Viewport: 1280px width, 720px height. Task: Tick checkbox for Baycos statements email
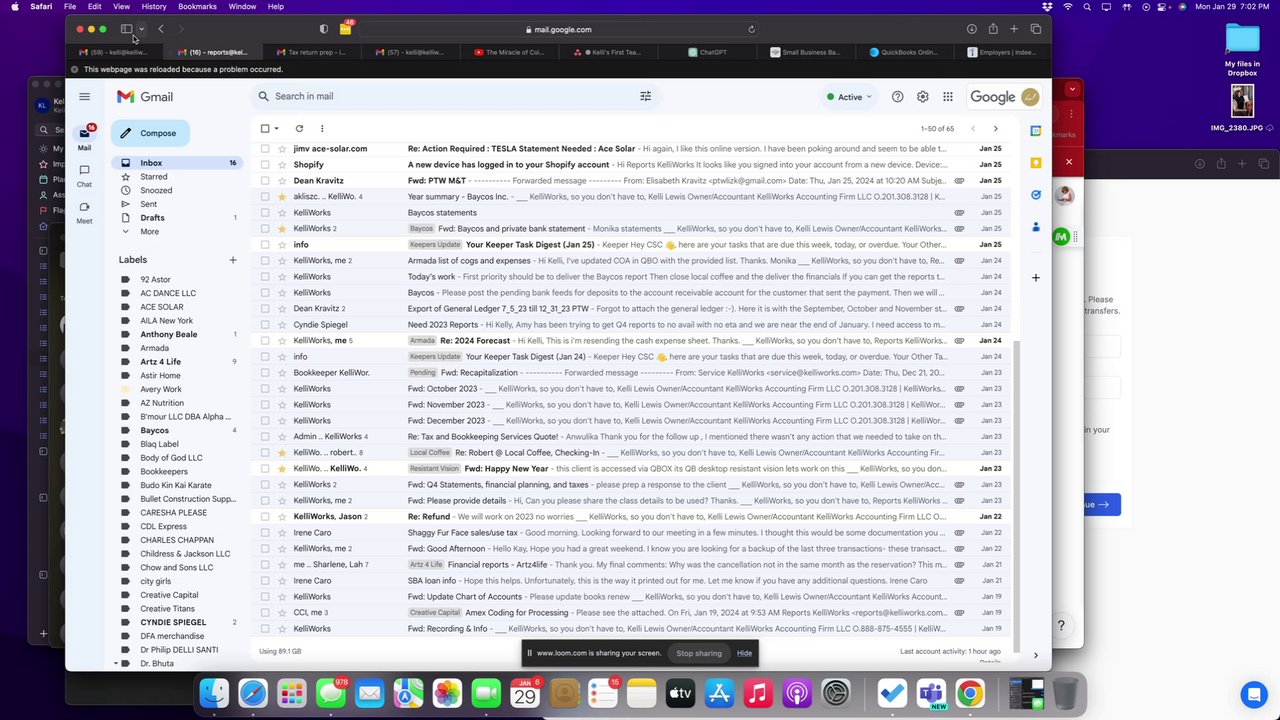[265, 212]
